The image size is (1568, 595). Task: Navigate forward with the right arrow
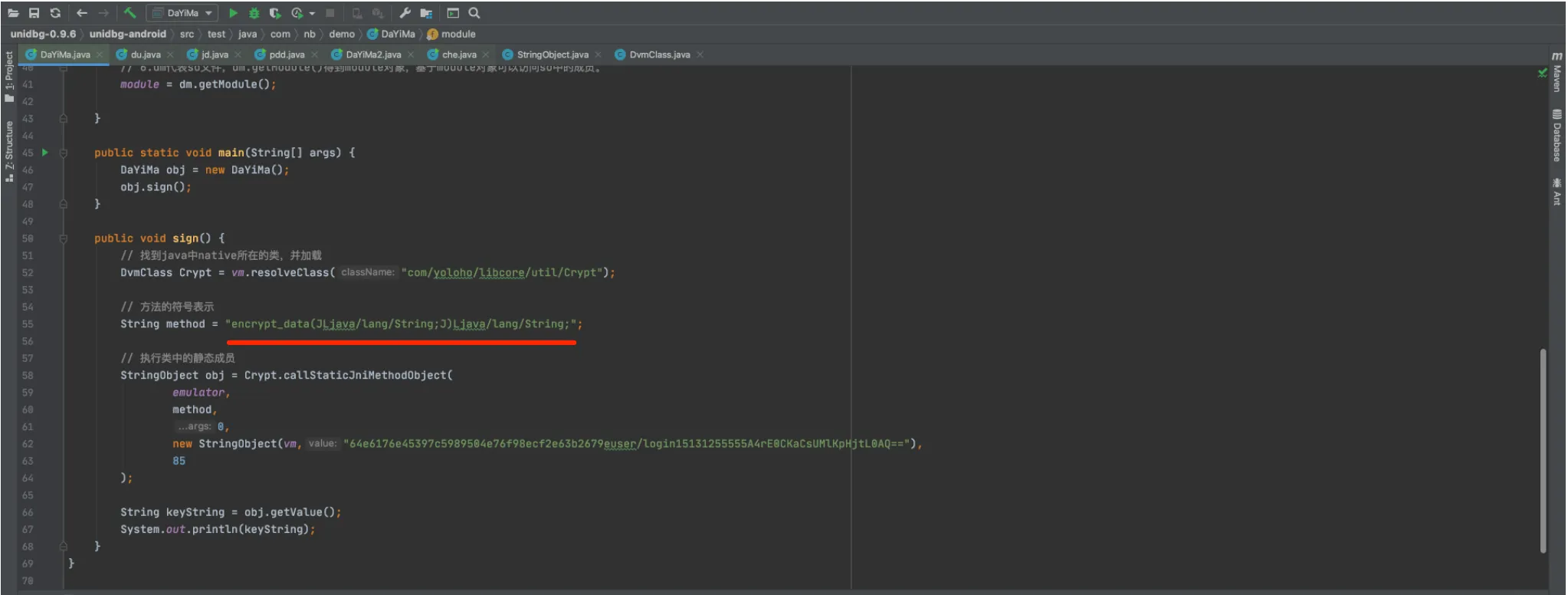(103, 13)
